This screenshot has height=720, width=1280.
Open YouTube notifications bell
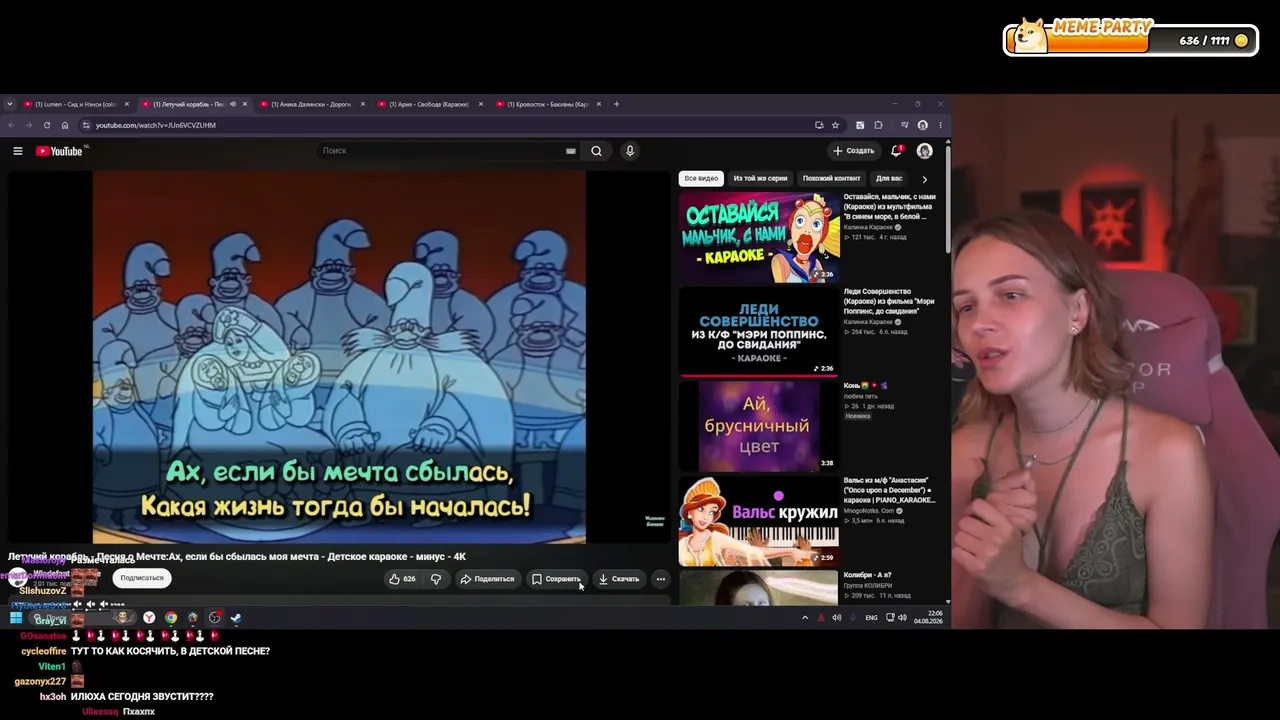(x=896, y=151)
